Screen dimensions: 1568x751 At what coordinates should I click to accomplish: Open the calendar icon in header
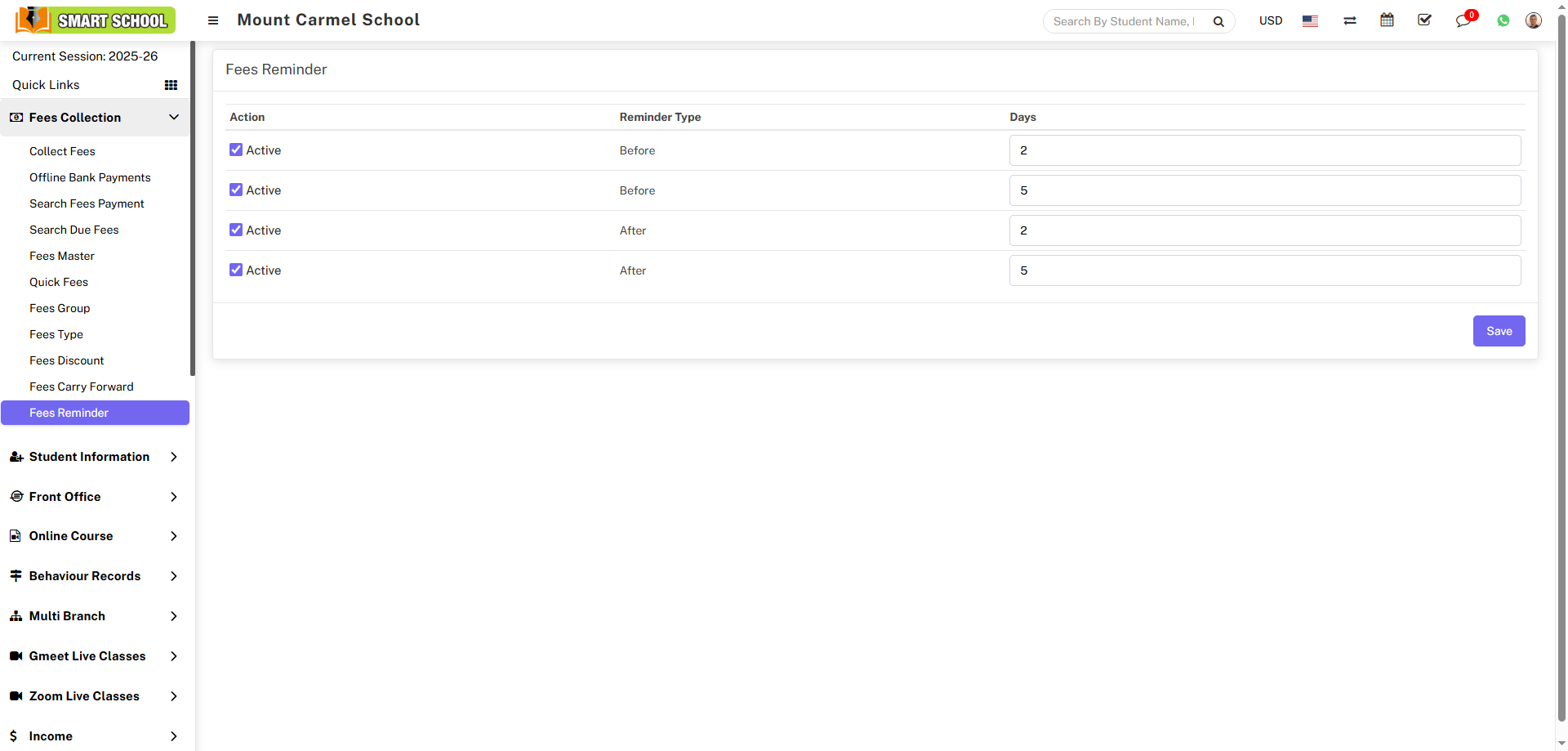point(1387,20)
